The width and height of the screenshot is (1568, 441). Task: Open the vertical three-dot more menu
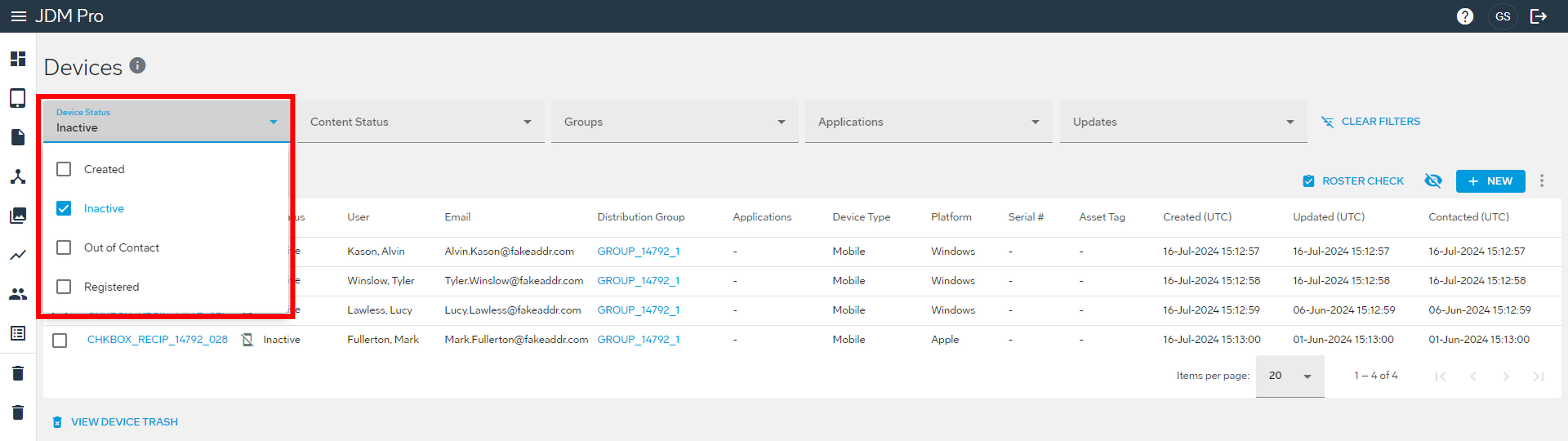(1542, 181)
